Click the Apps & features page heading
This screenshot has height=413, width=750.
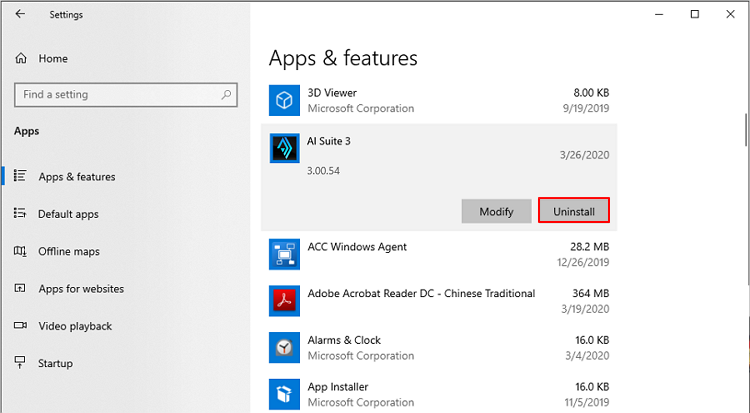point(343,58)
